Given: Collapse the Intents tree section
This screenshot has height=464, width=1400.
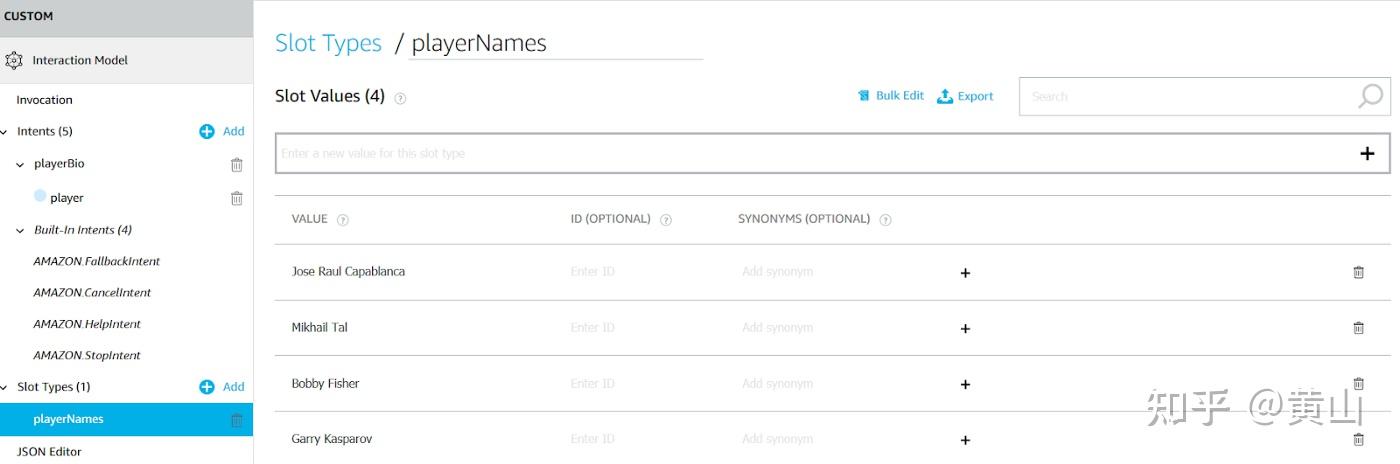Looking at the screenshot, I should pyautogui.click(x=5, y=132).
